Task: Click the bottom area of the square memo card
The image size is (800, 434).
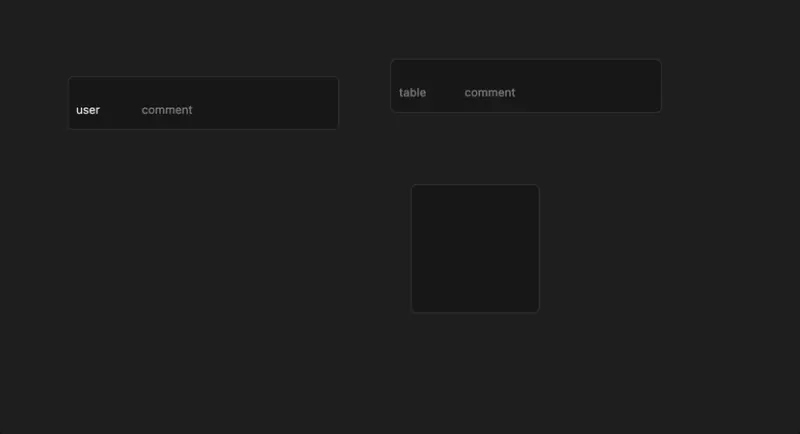Action: pos(475,300)
